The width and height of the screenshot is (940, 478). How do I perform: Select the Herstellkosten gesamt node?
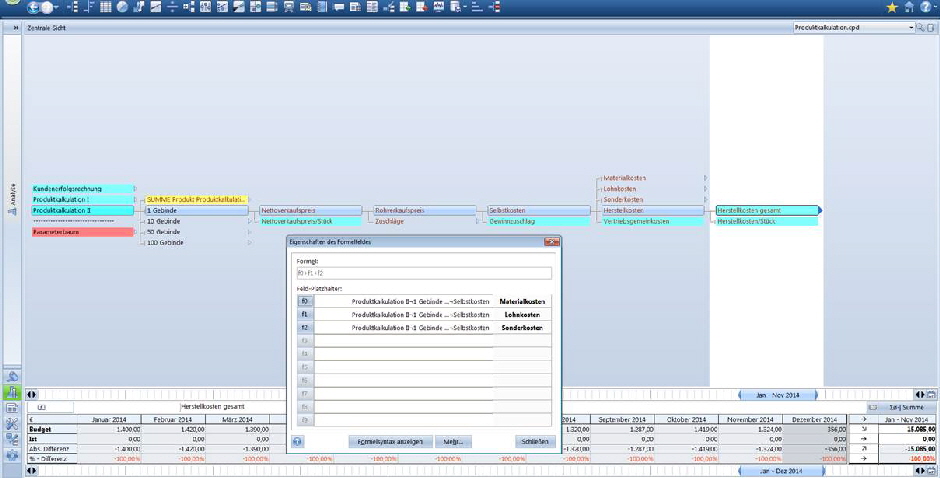pyautogui.click(x=767, y=211)
